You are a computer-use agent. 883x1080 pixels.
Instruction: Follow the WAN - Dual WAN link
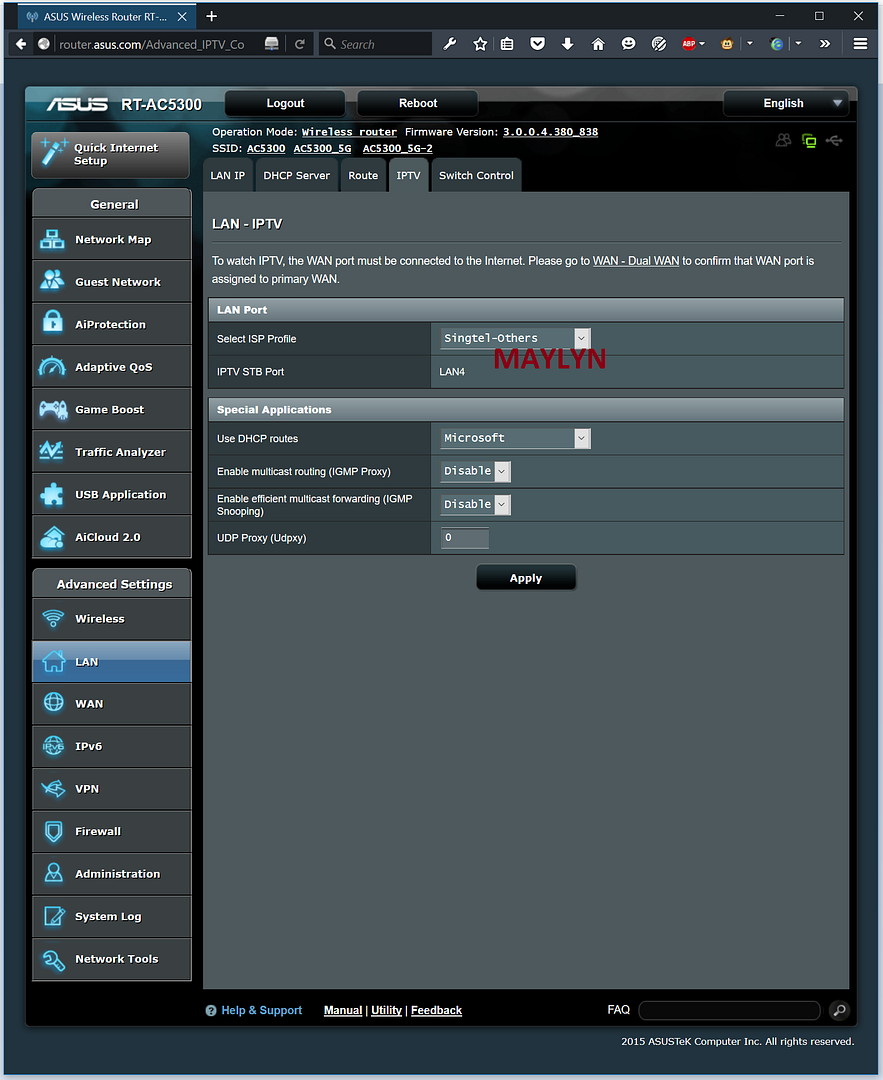(636, 261)
